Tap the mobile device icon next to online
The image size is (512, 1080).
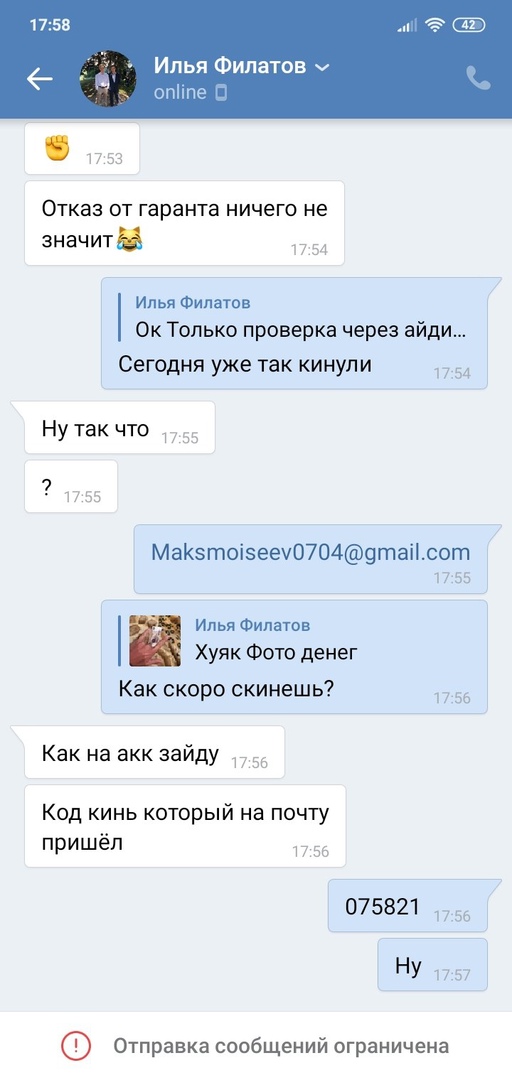(221, 92)
